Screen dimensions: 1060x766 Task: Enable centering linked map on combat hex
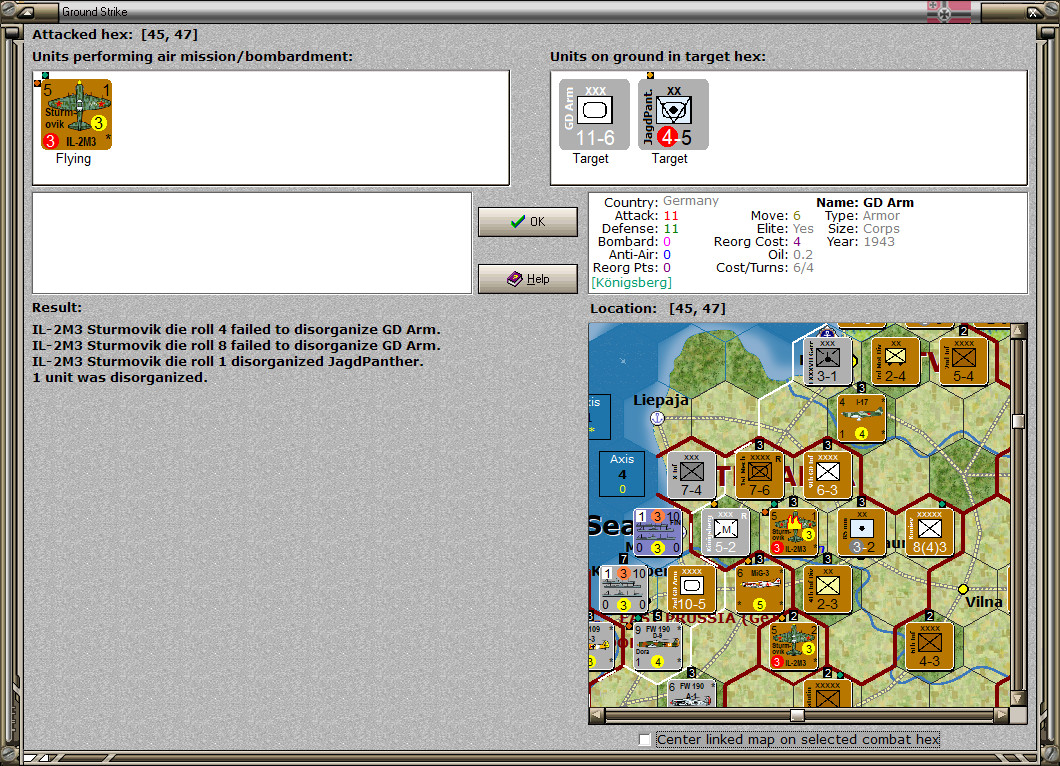tap(644, 740)
